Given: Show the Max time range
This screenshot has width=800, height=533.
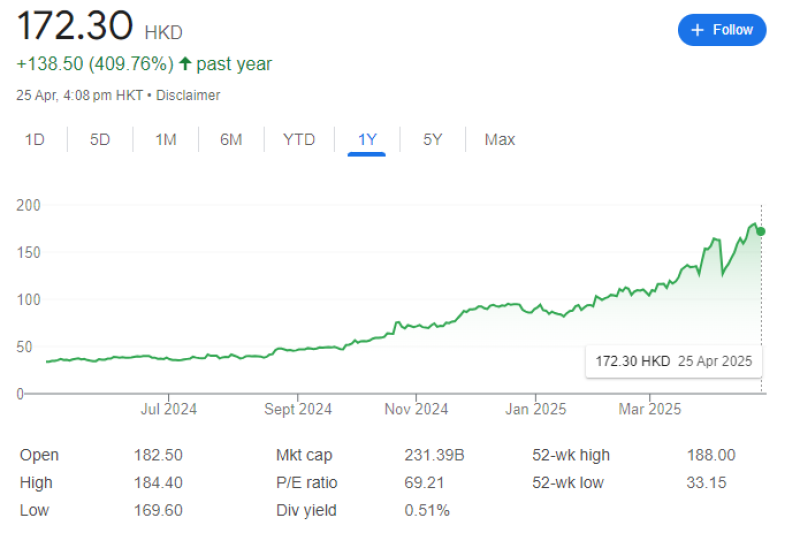Looking at the screenshot, I should 500,140.
